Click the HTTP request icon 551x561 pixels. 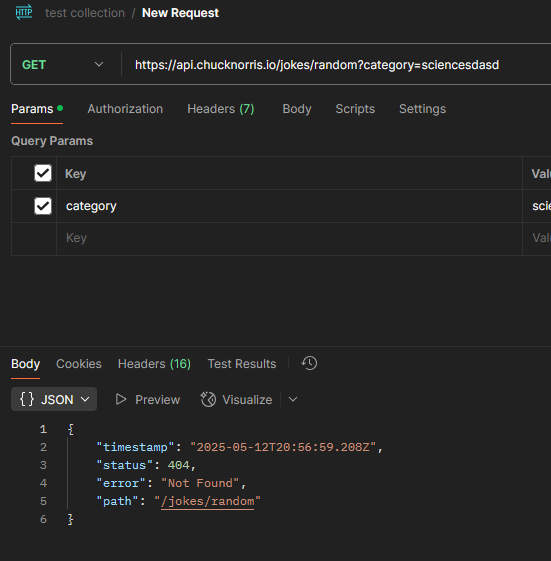(24, 13)
